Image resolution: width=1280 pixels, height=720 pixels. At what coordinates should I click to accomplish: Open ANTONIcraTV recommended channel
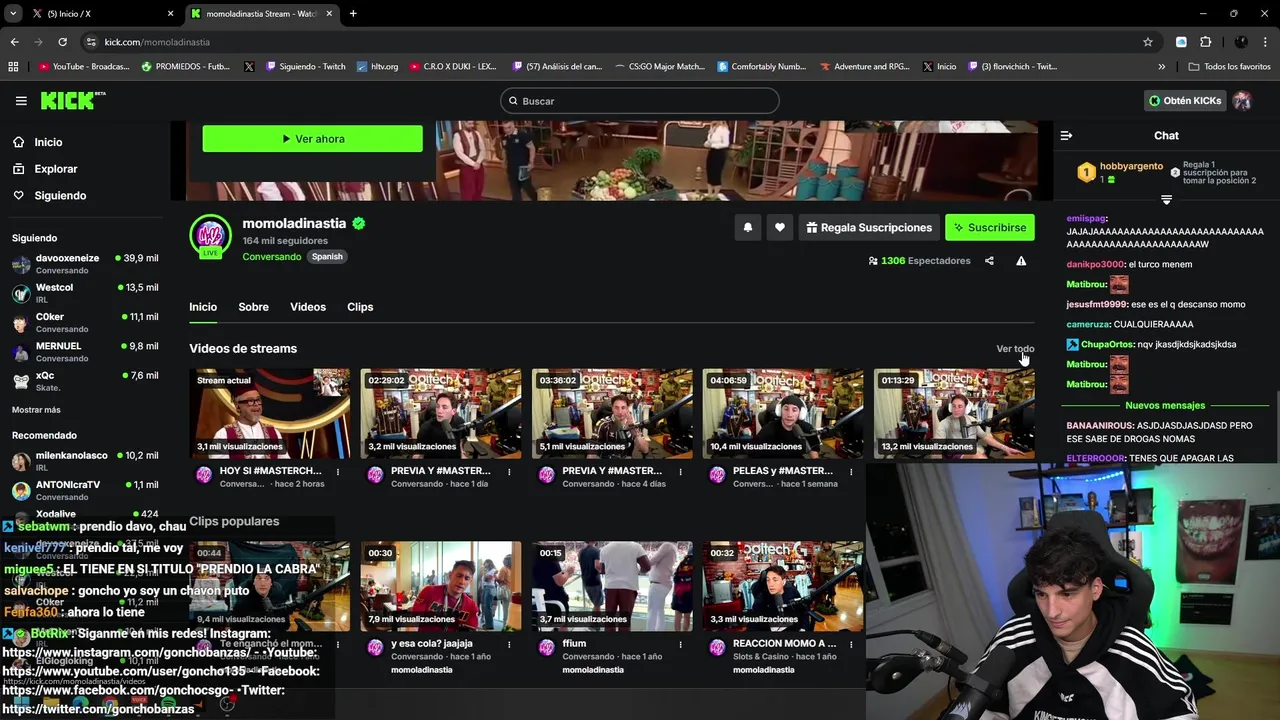point(85,490)
